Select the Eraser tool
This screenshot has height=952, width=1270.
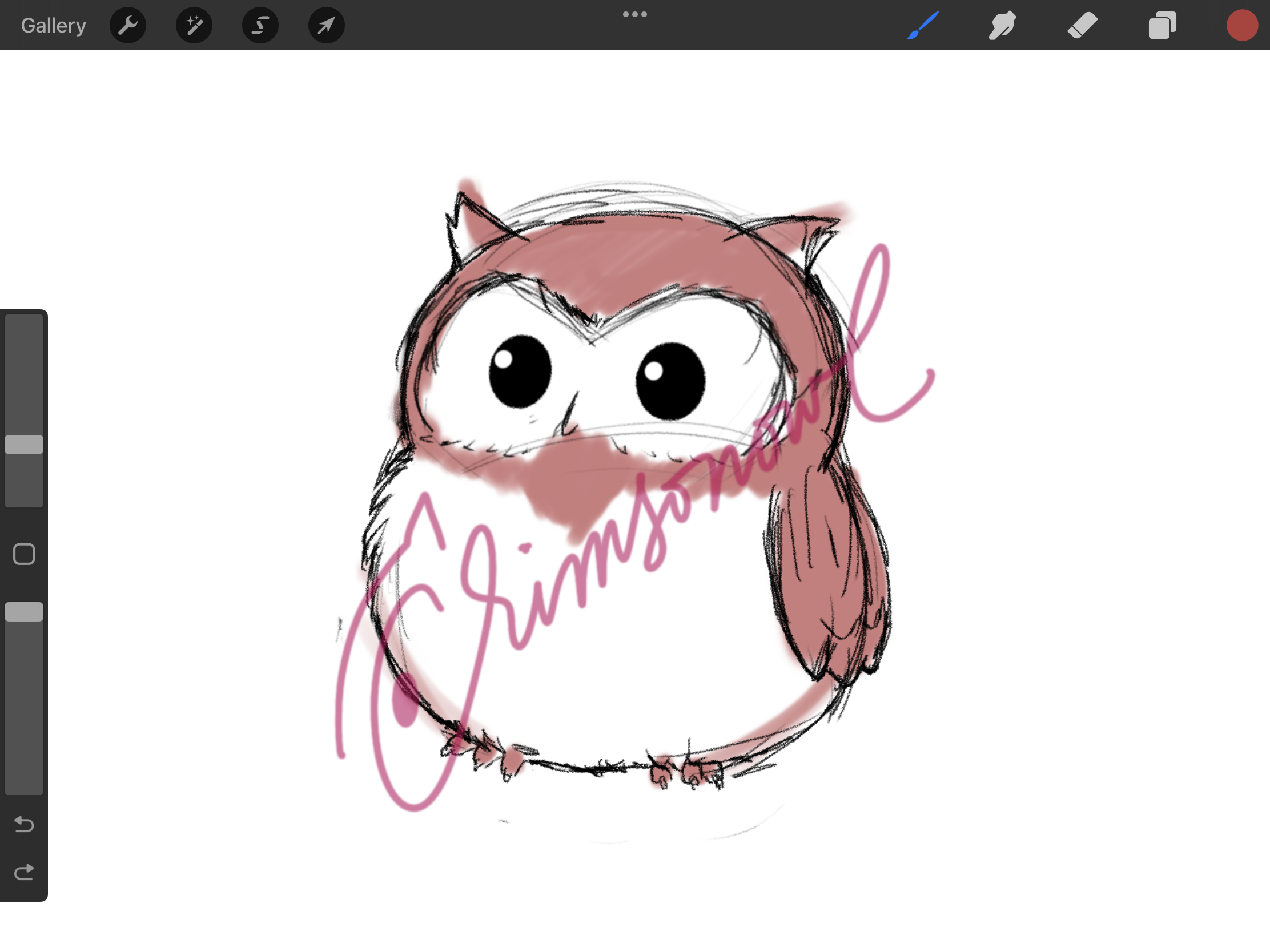point(1082,25)
